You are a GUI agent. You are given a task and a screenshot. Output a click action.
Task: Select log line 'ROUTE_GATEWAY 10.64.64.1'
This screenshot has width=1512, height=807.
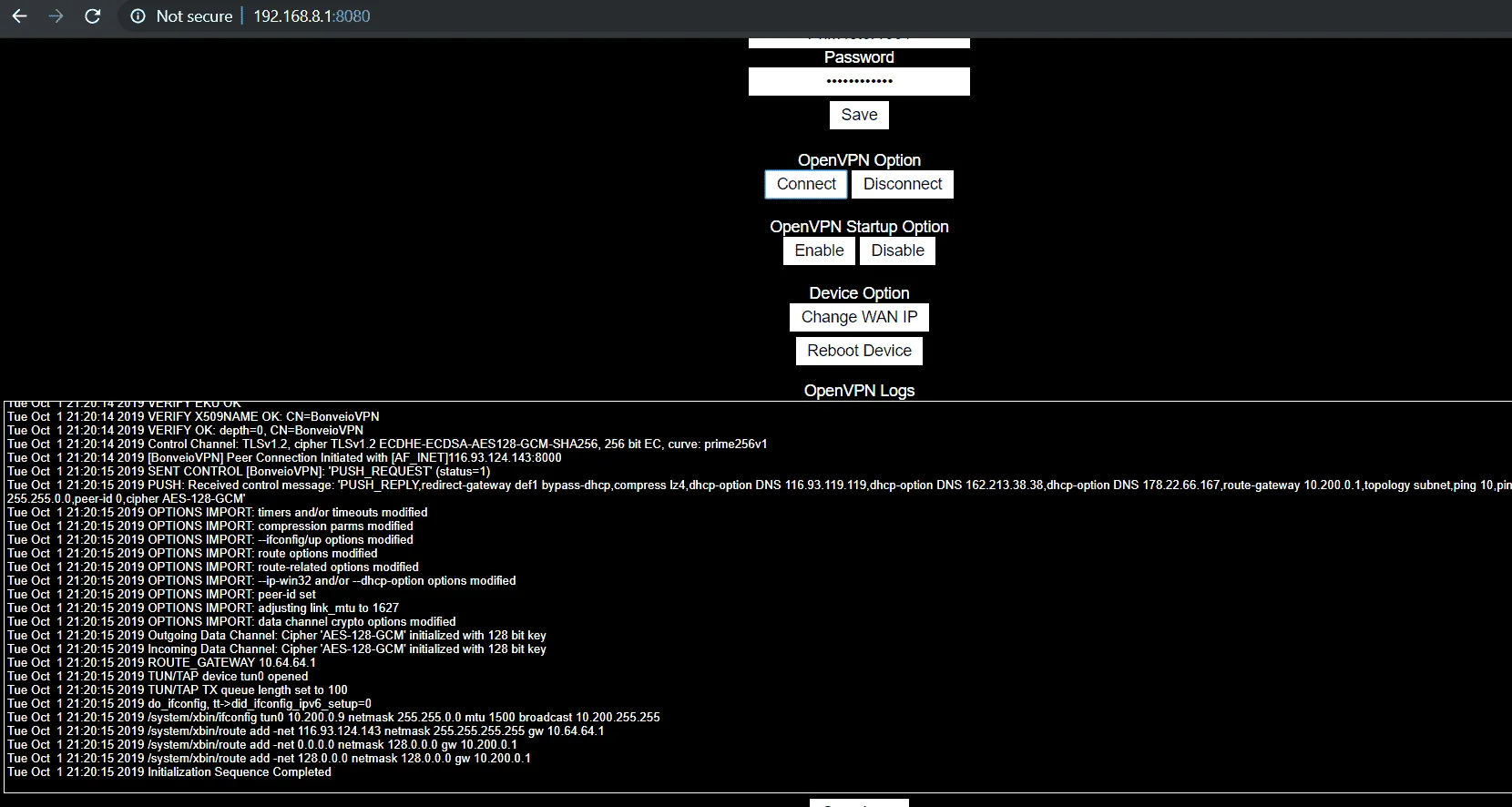pos(162,662)
